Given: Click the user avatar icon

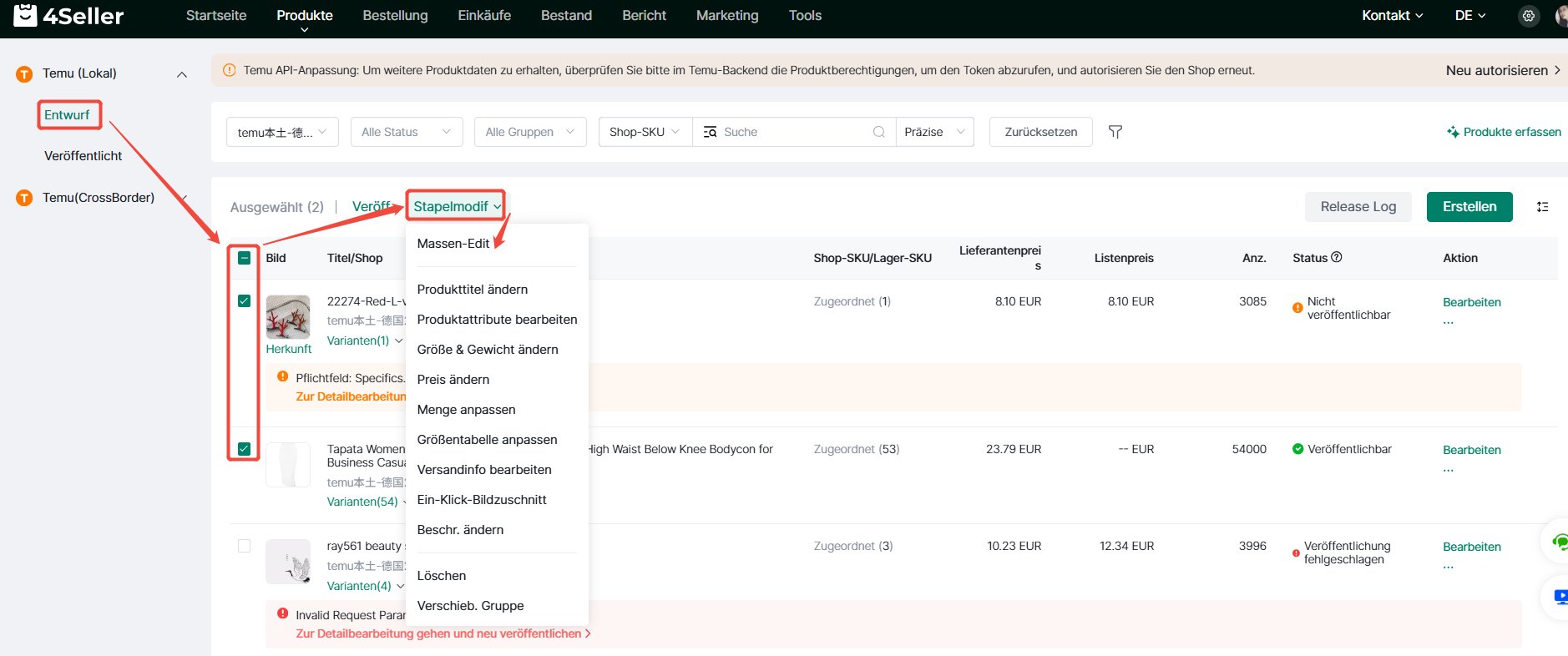Looking at the screenshot, I should (1561, 16).
